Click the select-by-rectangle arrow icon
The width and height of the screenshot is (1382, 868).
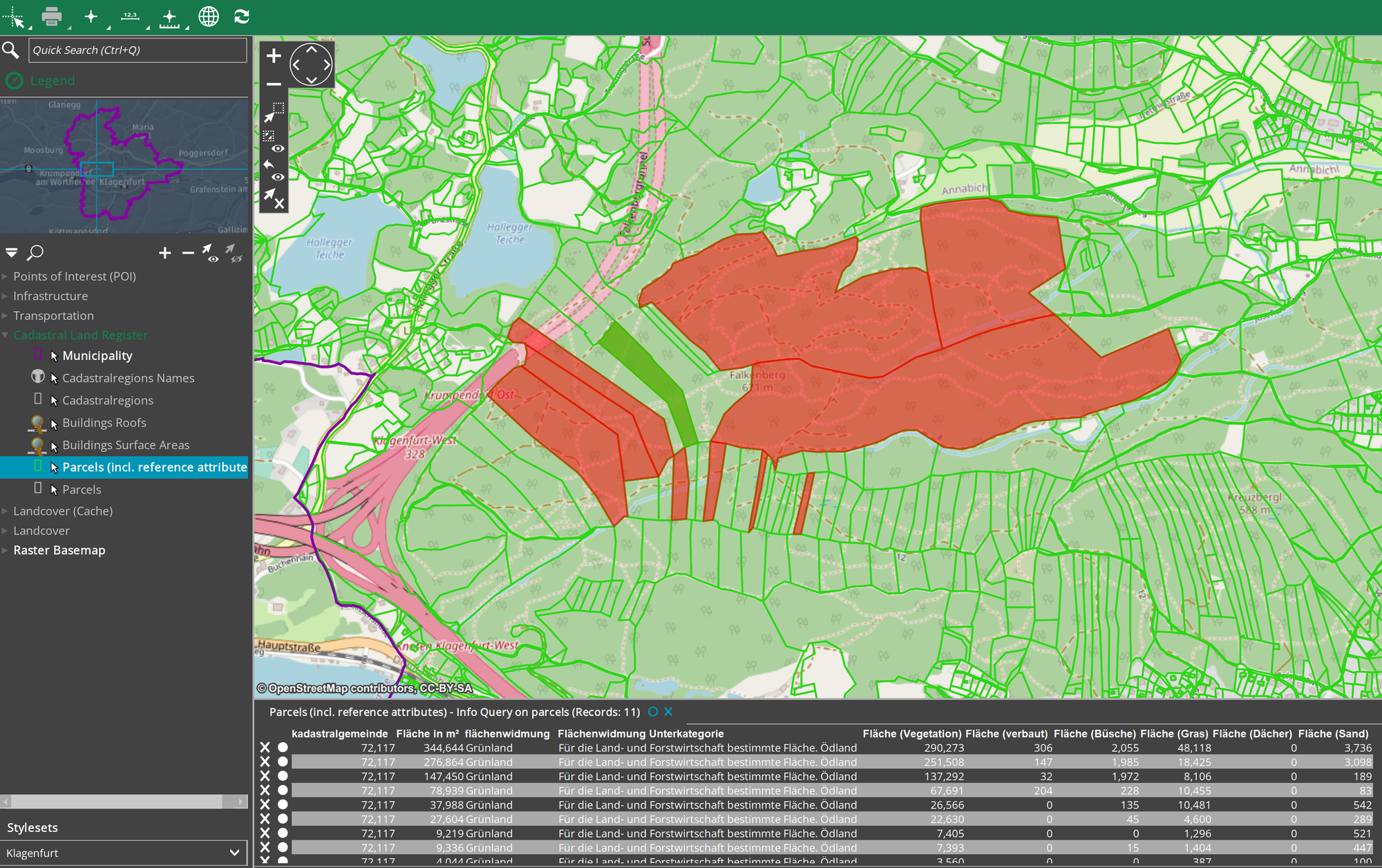pos(274,113)
